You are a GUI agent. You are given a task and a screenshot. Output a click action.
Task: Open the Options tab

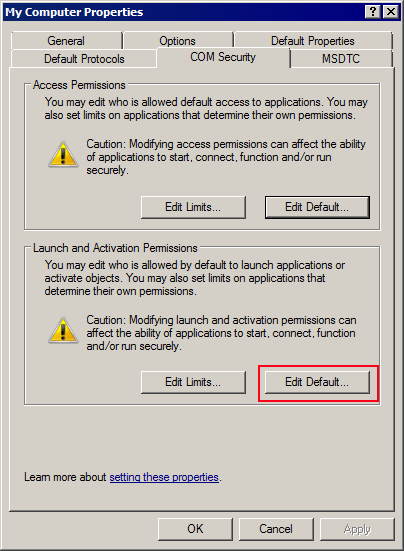tap(178, 41)
